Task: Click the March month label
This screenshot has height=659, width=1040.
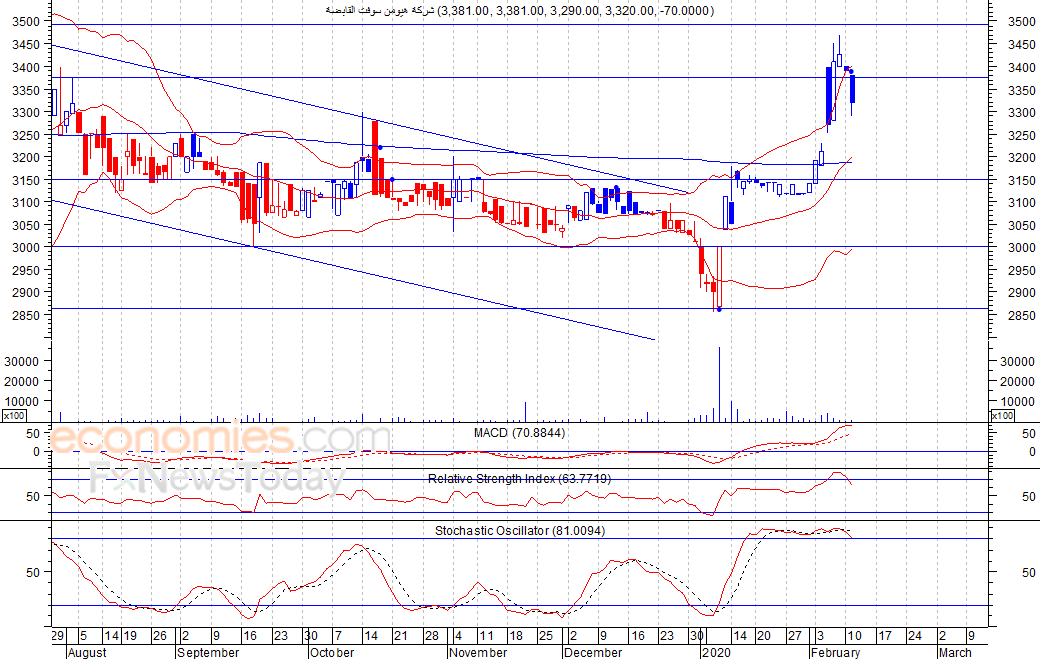Action: [953, 652]
